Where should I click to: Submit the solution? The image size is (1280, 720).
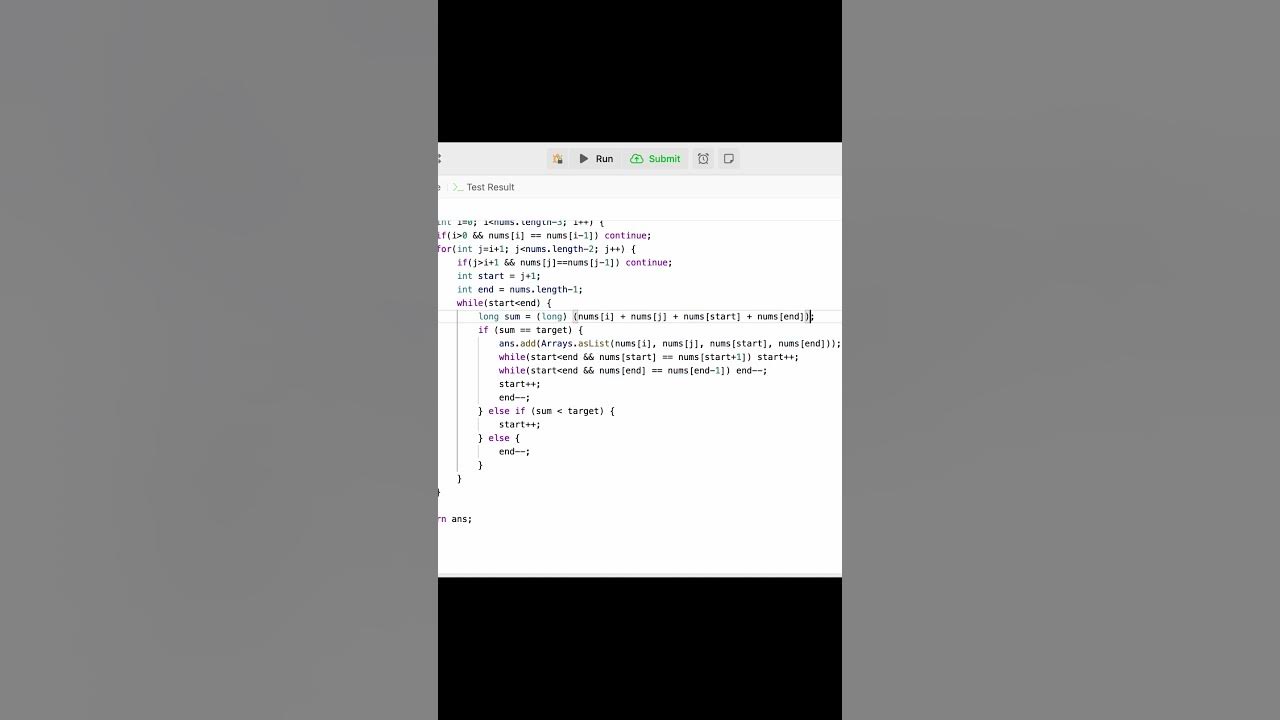[655, 159]
